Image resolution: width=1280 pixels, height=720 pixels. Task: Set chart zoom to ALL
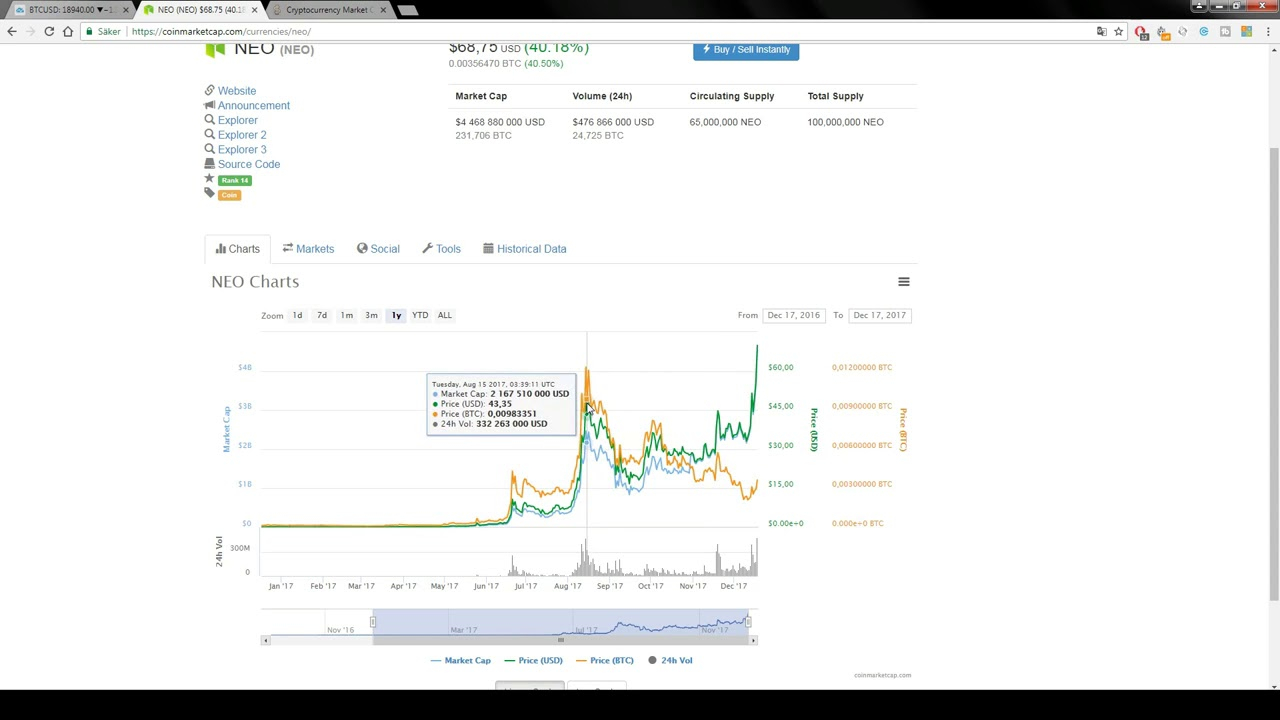click(445, 315)
